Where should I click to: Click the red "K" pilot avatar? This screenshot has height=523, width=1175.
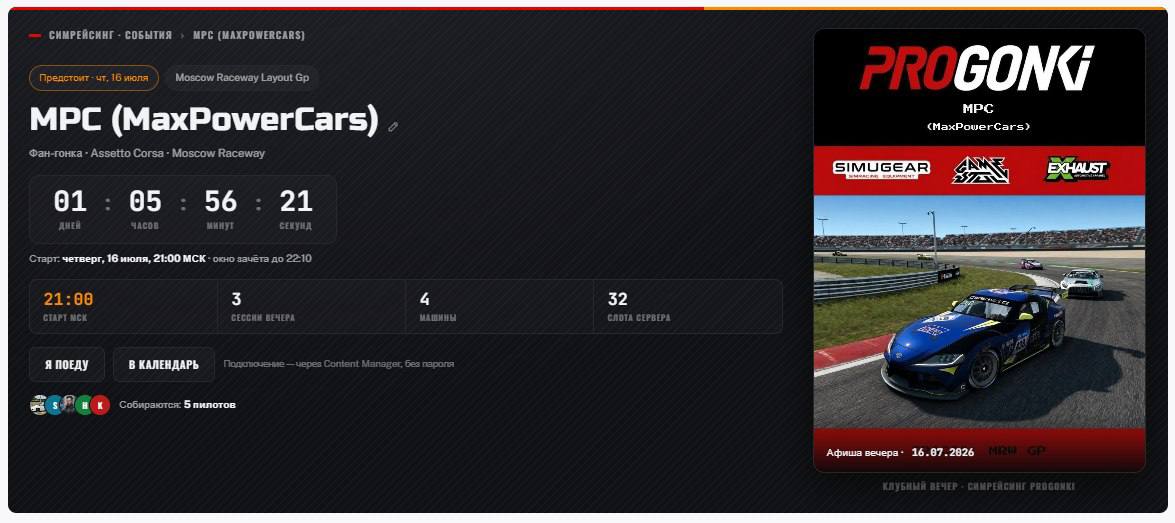click(x=100, y=405)
